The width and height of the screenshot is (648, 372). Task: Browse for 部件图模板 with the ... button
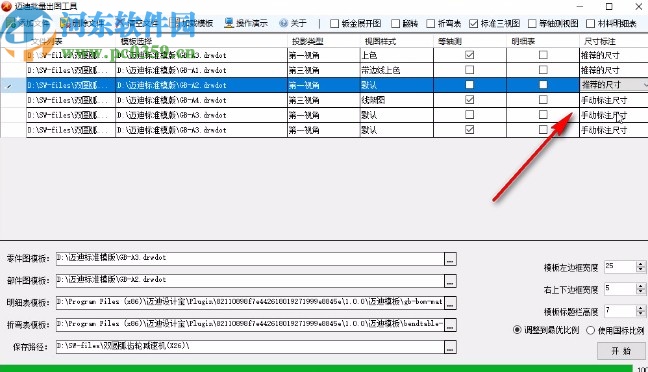(x=450, y=281)
